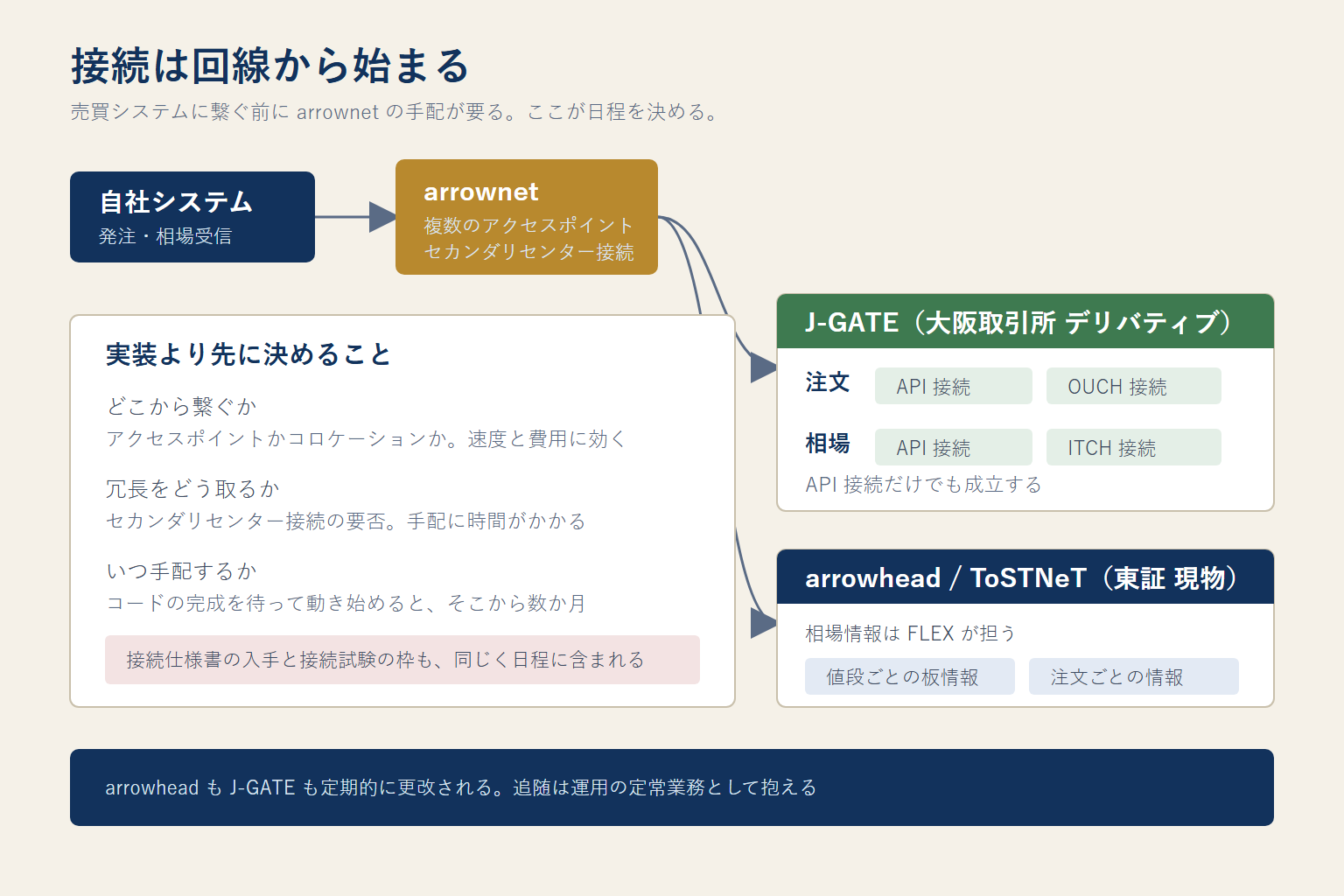Click the heading 実装より先に決めること
1344x896 pixels.
coord(248,354)
